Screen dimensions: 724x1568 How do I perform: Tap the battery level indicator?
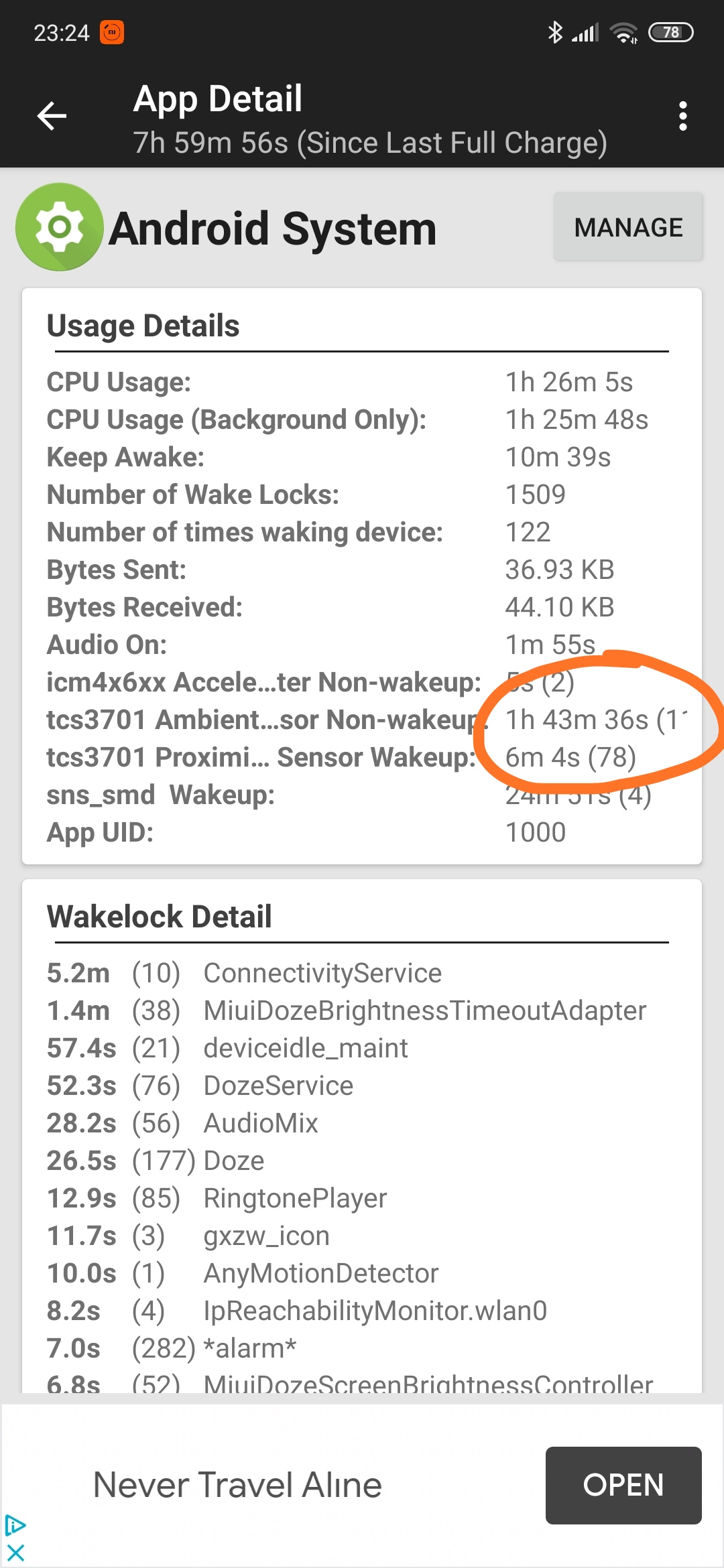click(x=670, y=32)
